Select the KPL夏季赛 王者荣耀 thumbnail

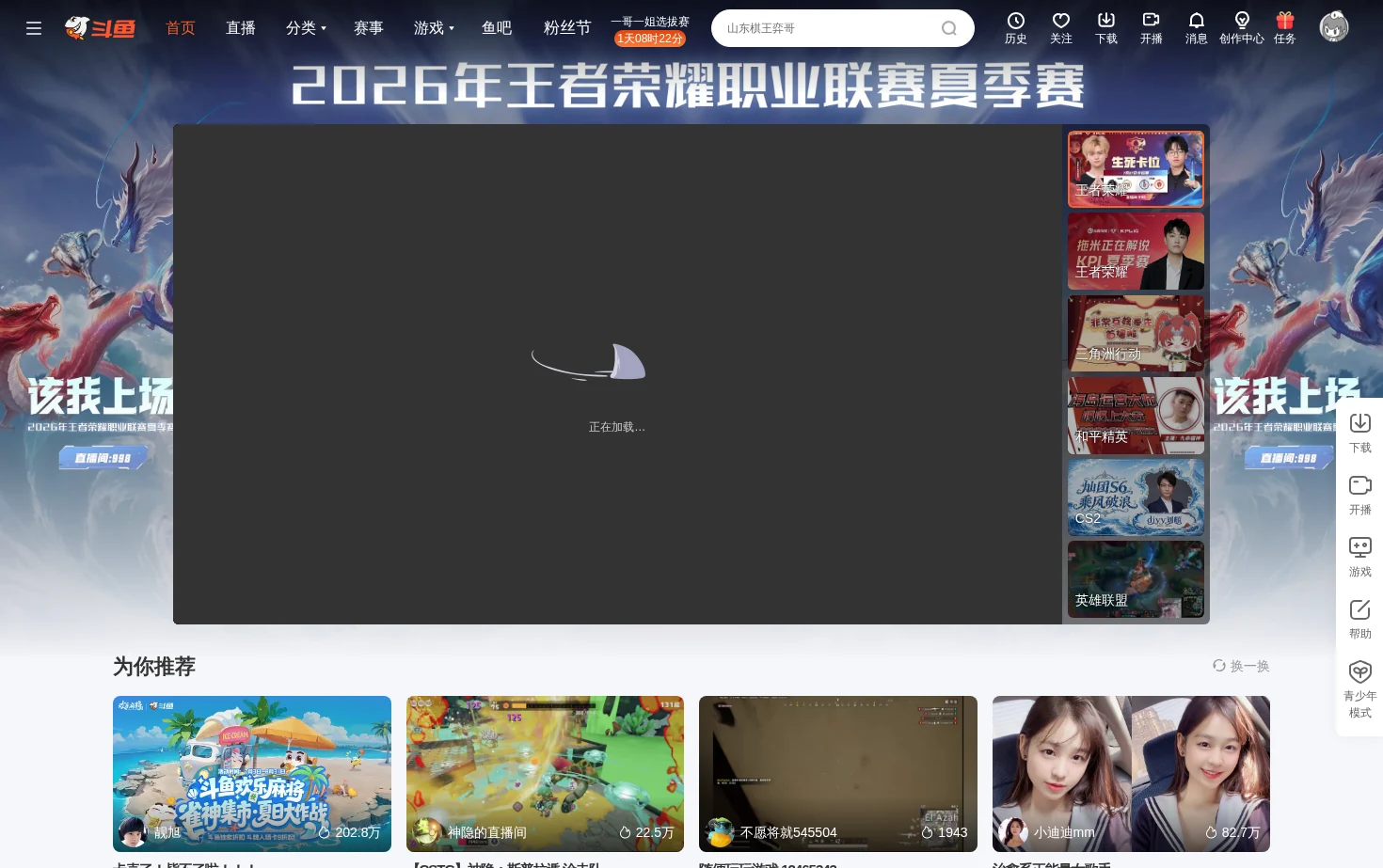coord(1136,251)
